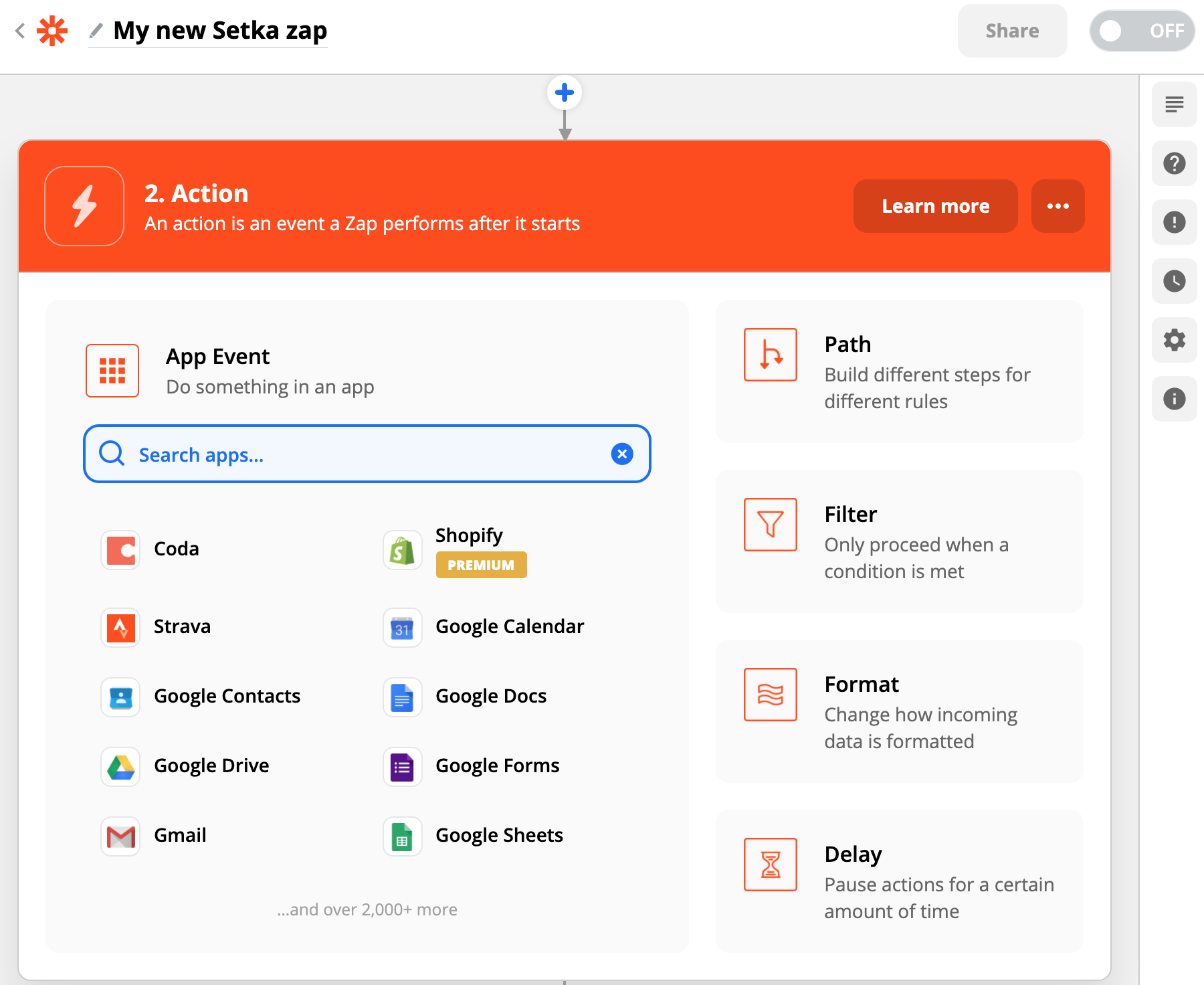Image resolution: width=1204 pixels, height=985 pixels.
Task: Select Strava app name
Action: (x=182, y=627)
